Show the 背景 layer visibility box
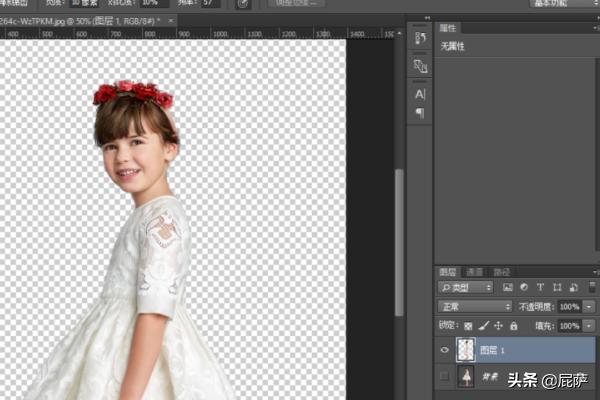 click(443, 377)
